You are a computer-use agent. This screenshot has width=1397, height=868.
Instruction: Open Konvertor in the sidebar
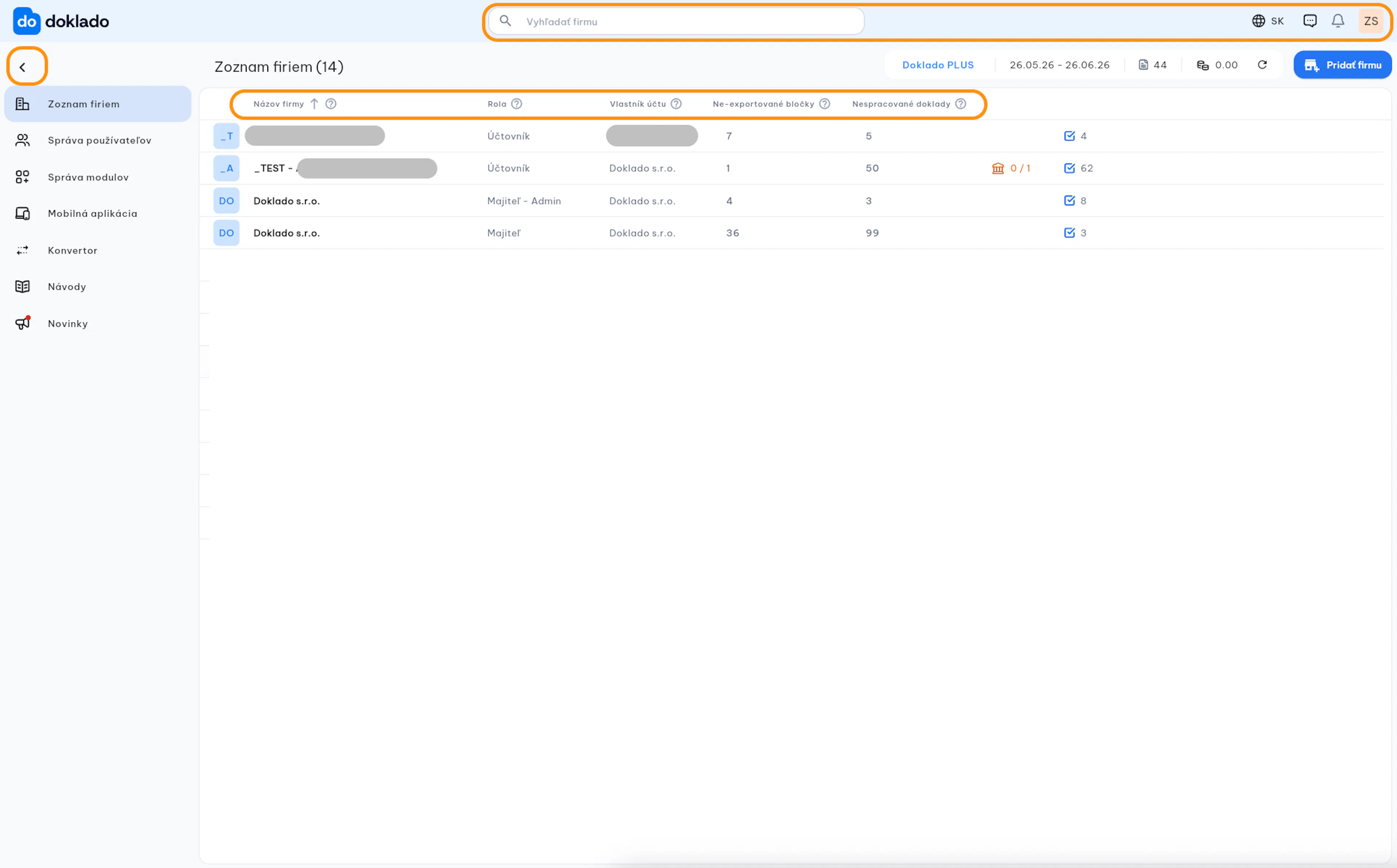[97, 250]
